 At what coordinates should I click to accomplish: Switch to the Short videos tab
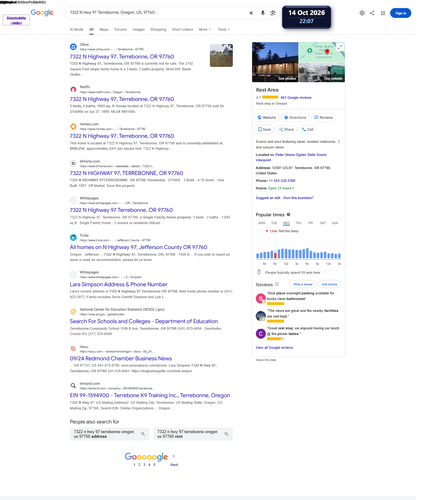point(182,29)
